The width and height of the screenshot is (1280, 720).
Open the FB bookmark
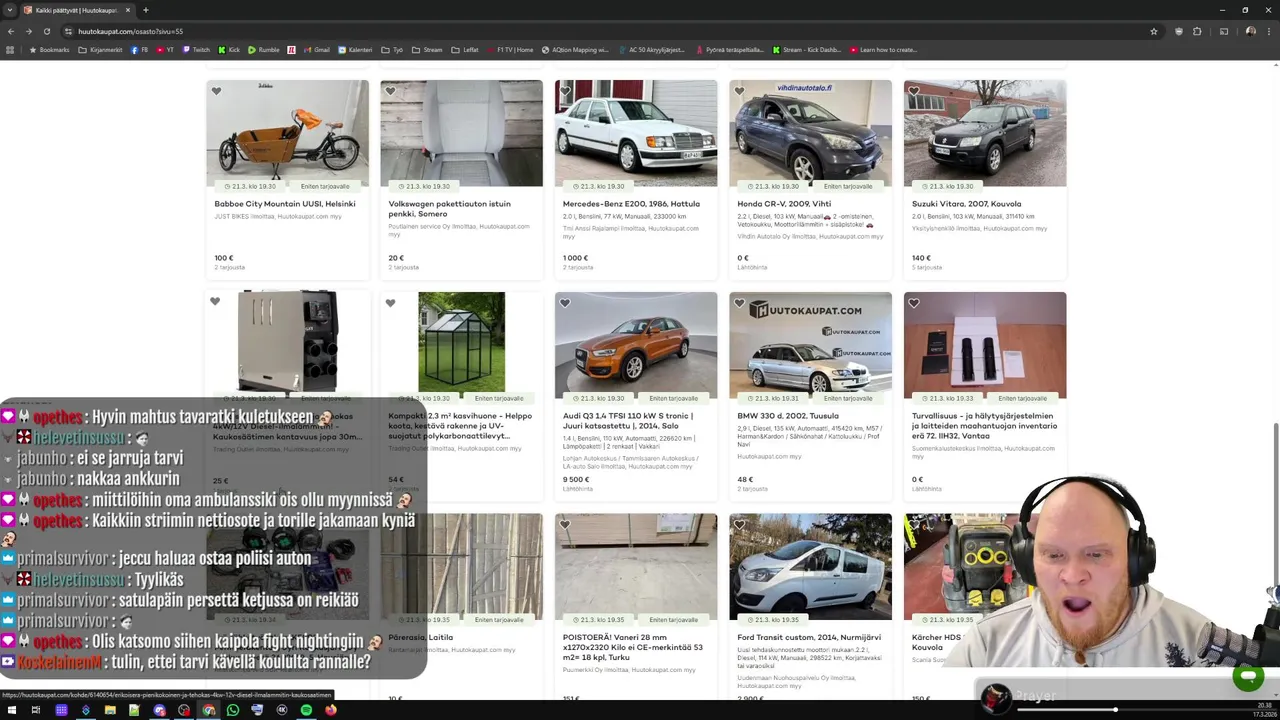coord(140,50)
